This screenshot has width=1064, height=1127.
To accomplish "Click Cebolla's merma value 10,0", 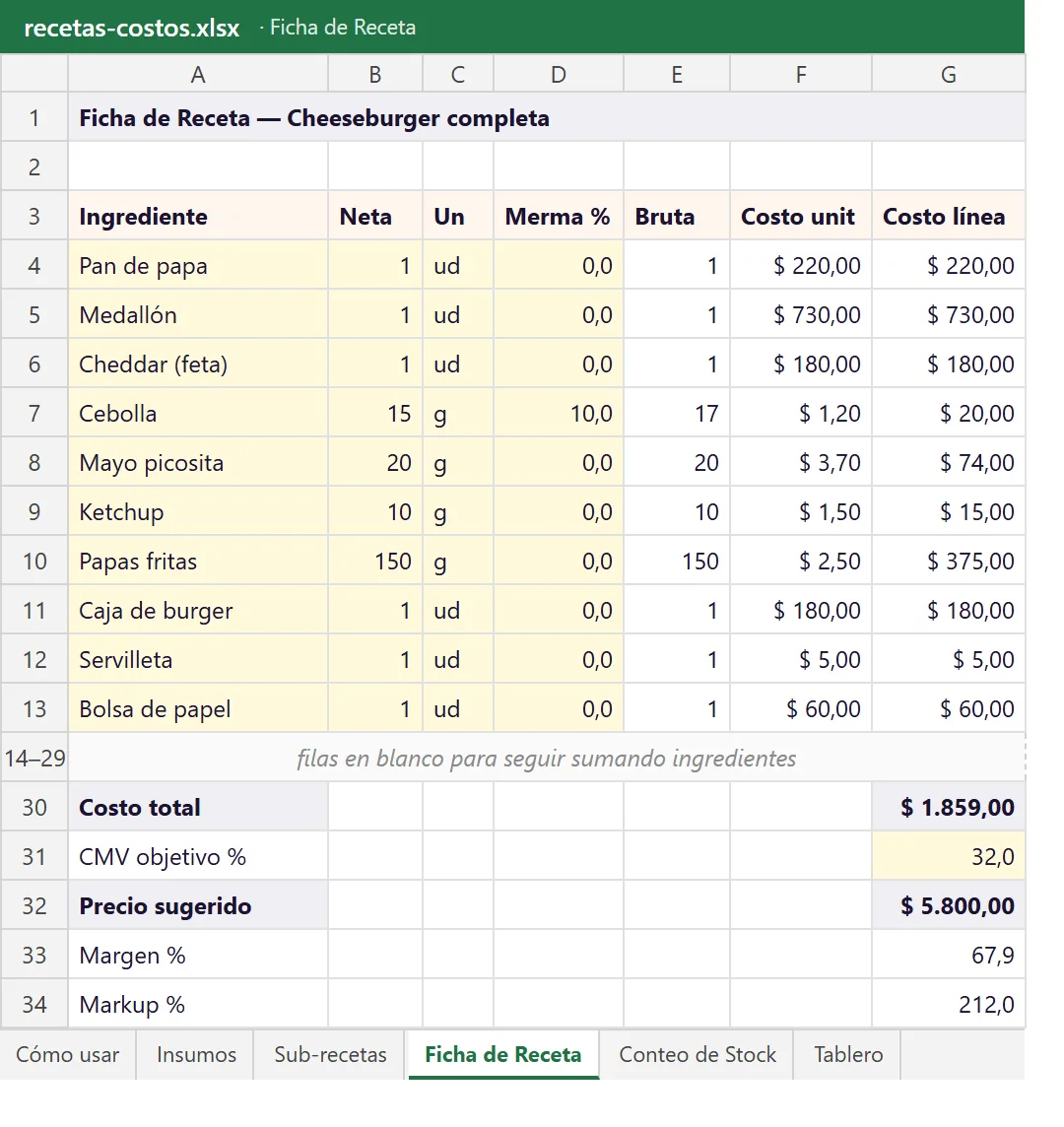I will (x=559, y=413).
